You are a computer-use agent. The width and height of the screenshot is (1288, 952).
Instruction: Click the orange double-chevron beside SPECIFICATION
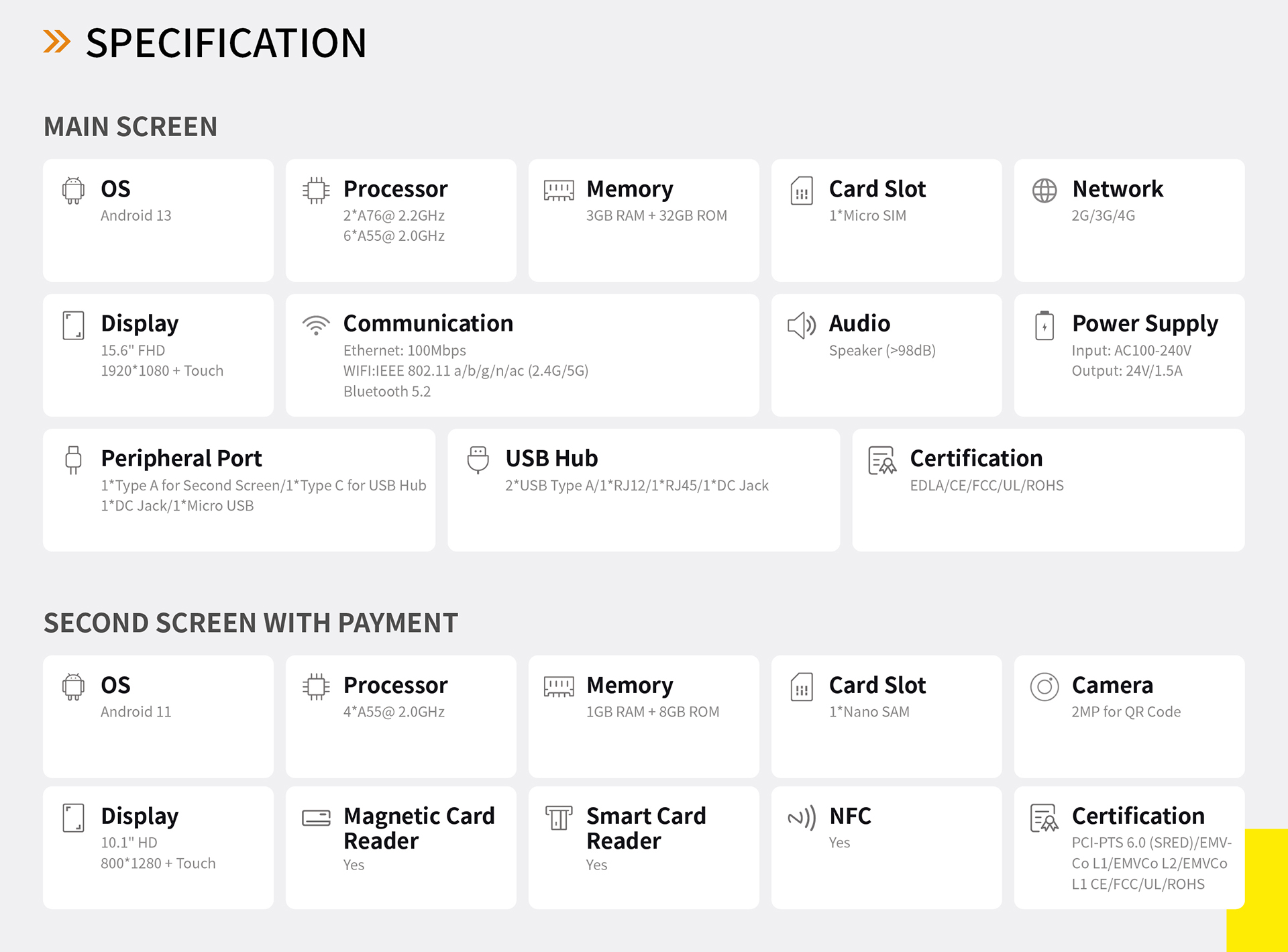click(57, 42)
